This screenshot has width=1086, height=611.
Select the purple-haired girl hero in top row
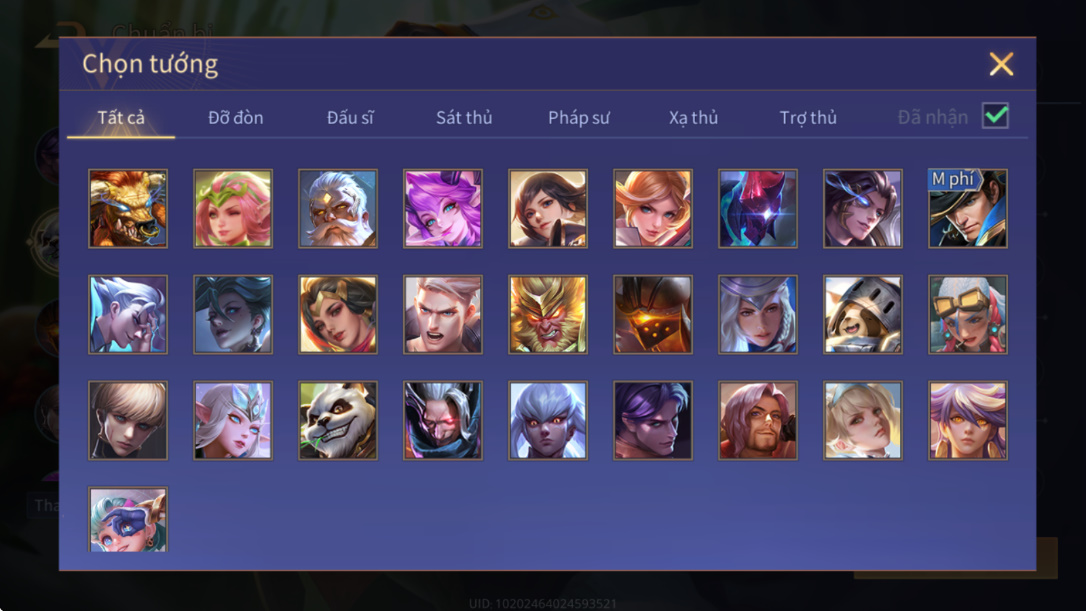click(x=443, y=209)
